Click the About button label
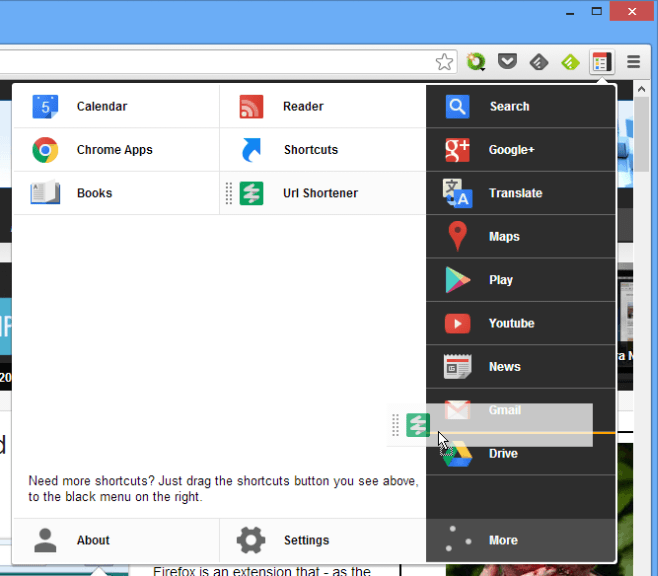 [93, 540]
